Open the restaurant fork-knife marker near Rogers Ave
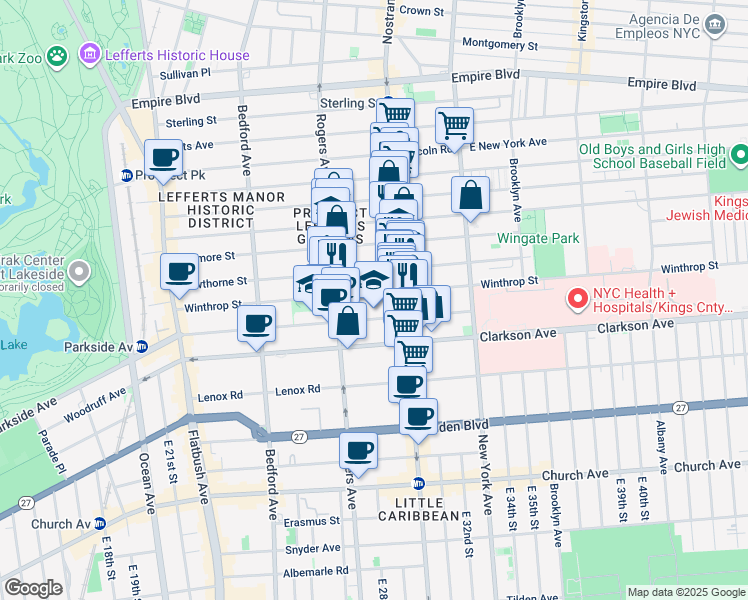This screenshot has width=748, height=600. [337, 253]
